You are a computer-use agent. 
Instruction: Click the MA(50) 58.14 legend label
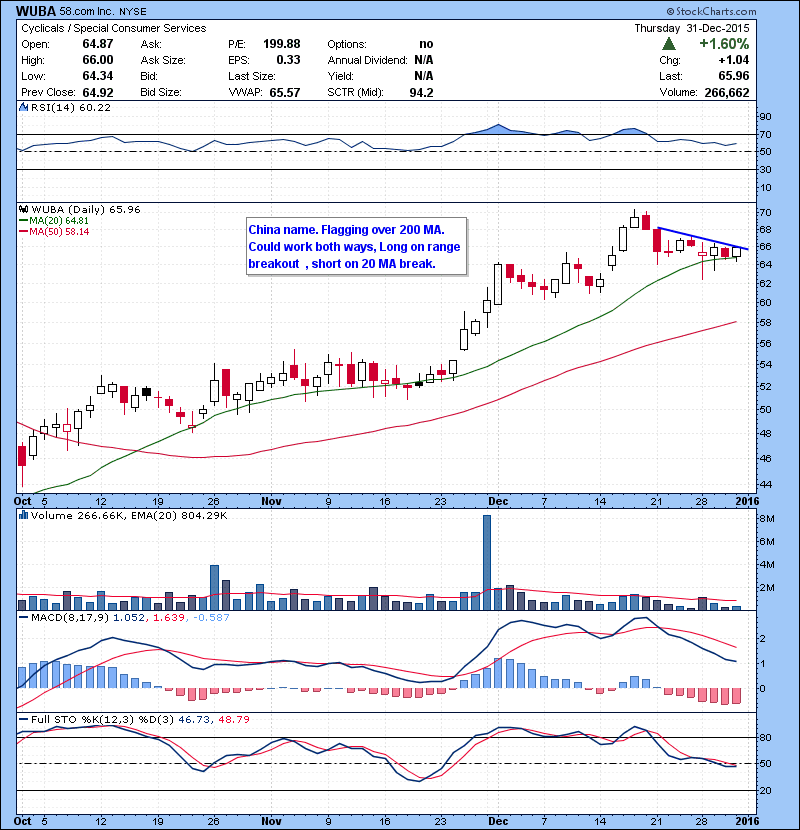[58, 232]
